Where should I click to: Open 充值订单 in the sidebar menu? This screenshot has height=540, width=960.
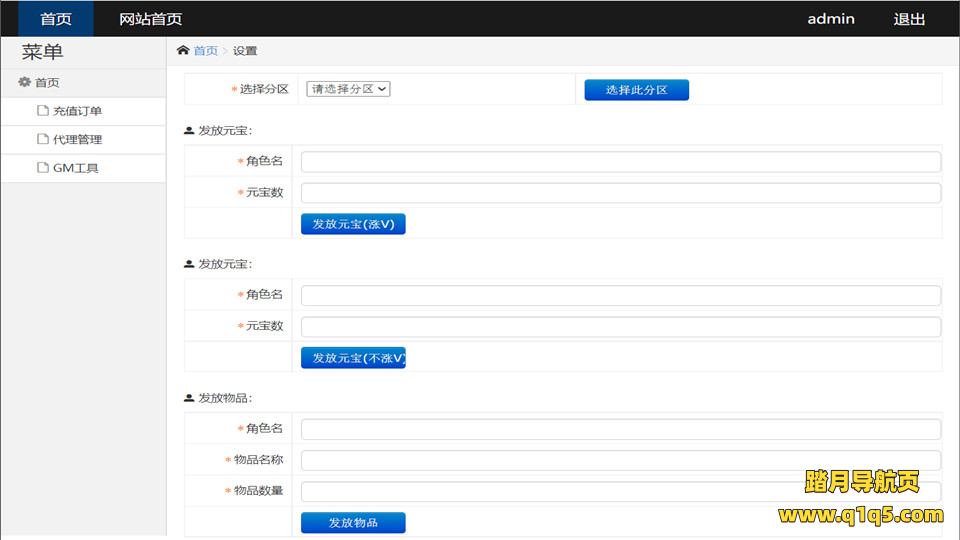pyautogui.click(x=77, y=111)
